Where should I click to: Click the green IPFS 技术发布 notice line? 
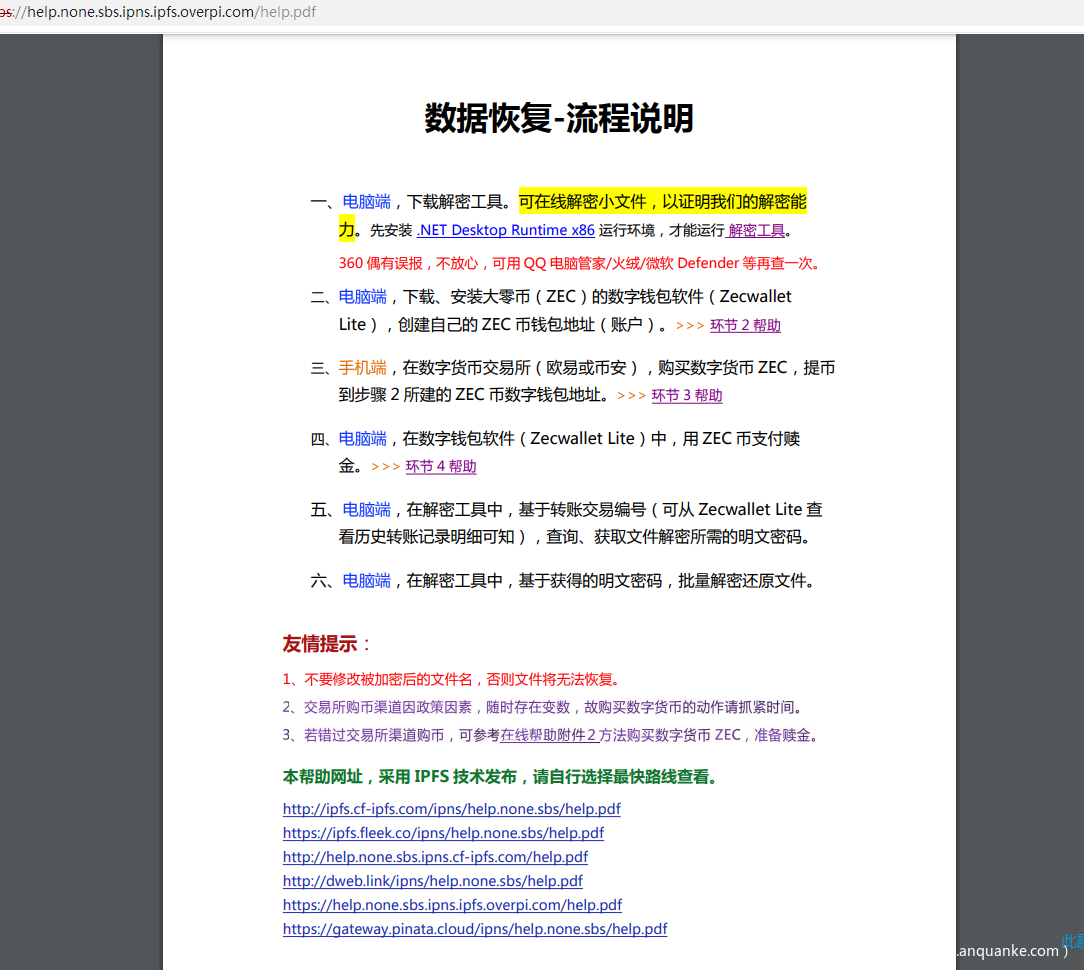click(x=500, y=777)
